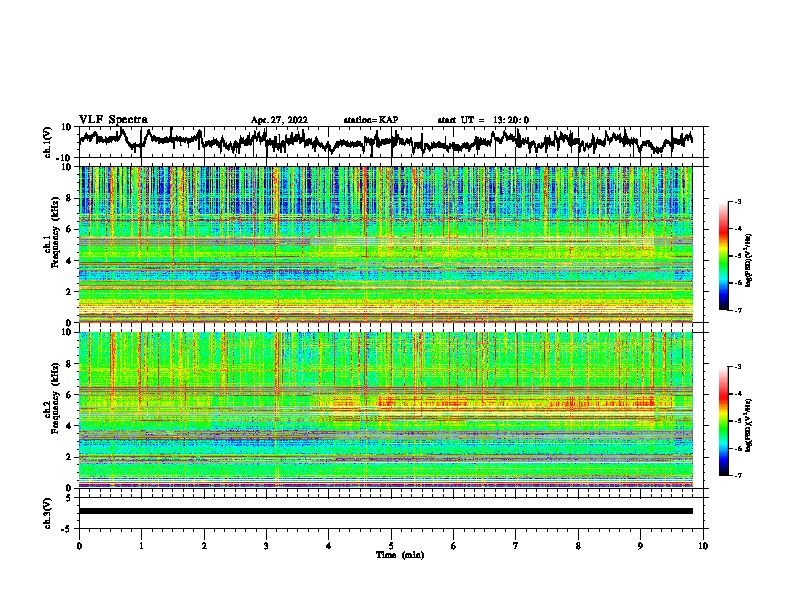Click time axis tick label "0"
The height and width of the screenshot is (612, 792).
pos(79,546)
